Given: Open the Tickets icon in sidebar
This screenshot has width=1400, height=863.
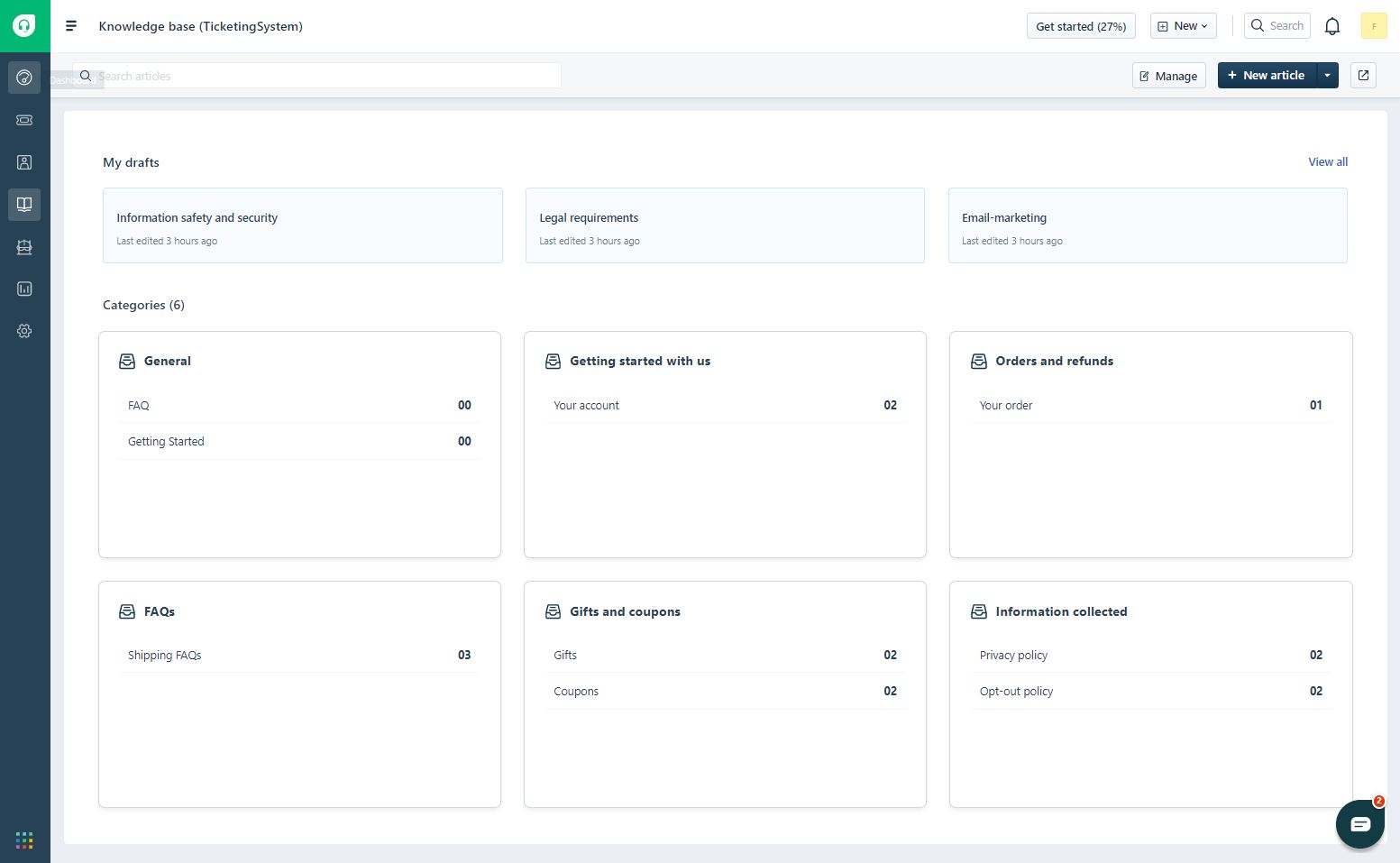Looking at the screenshot, I should [24, 120].
